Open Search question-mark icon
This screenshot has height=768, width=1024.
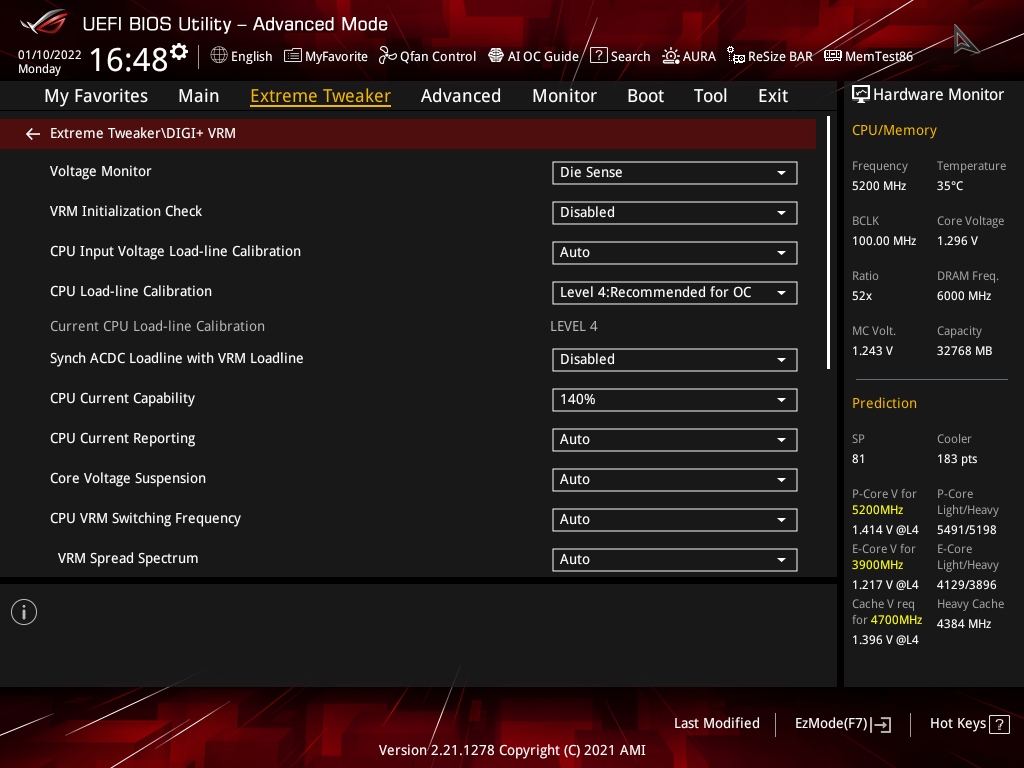(x=598, y=56)
